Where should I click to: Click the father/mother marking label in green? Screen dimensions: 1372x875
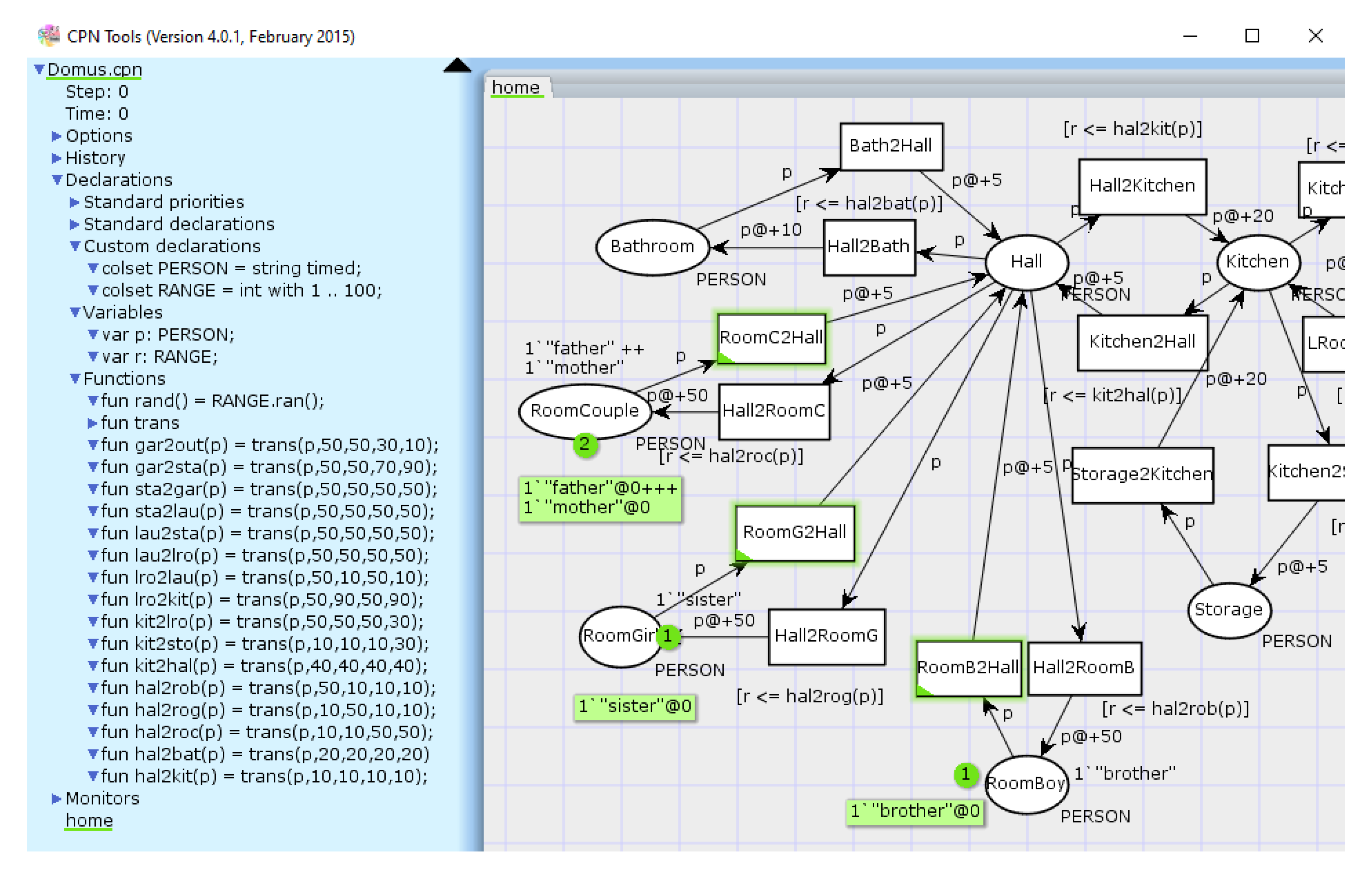[600, 497]
